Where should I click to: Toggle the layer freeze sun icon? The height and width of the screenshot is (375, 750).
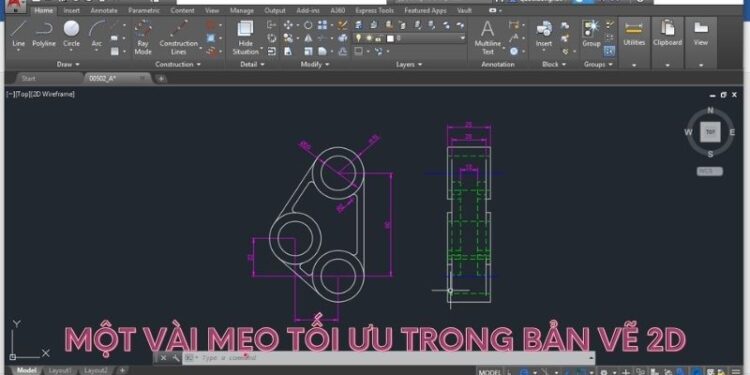point(369,38)
